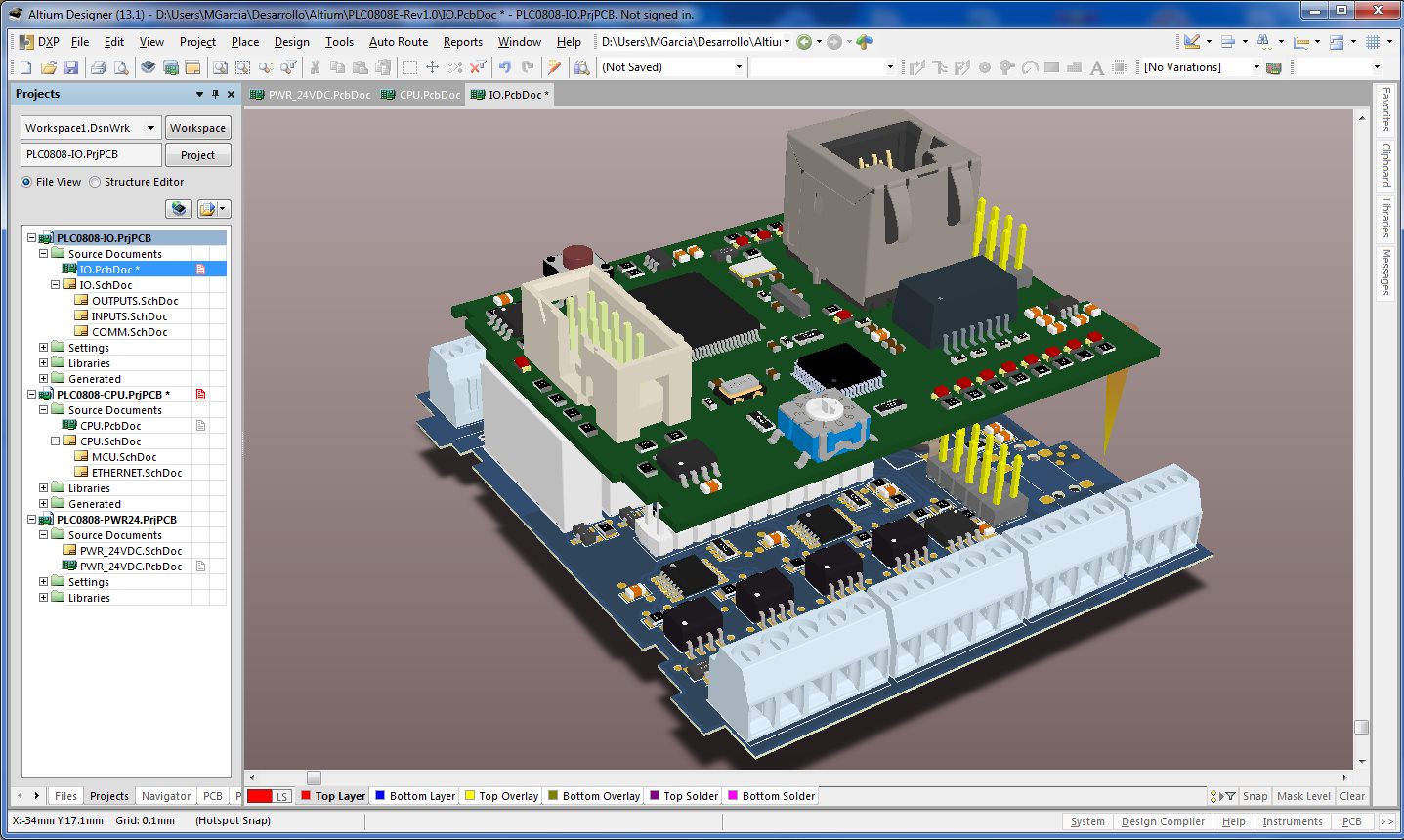Select OUTPUTS.SchDoc in the project tree
1404x840 pixels.
135,301
